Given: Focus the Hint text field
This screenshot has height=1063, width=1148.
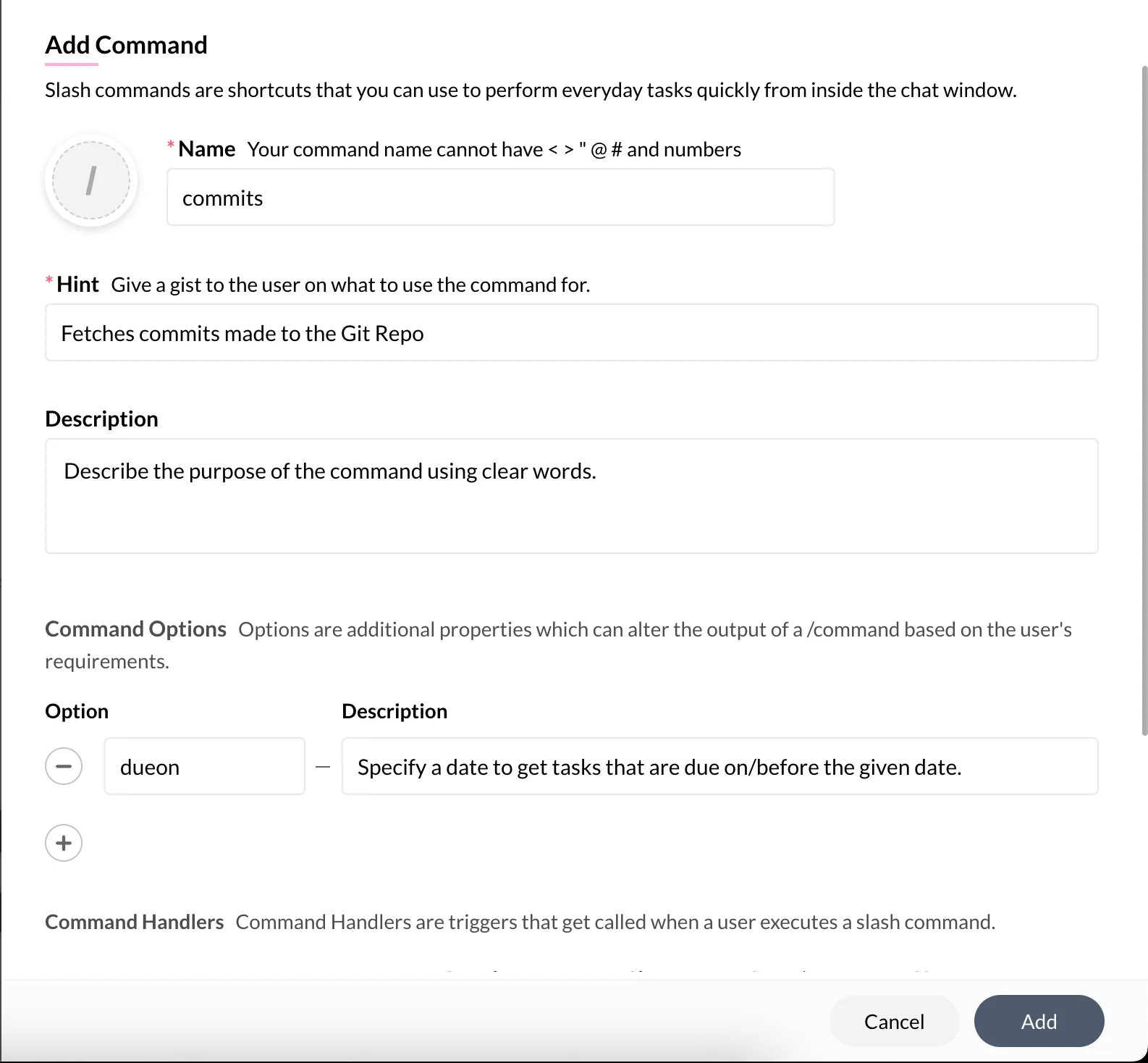Looking at the screenshot, I should (571, 333).
